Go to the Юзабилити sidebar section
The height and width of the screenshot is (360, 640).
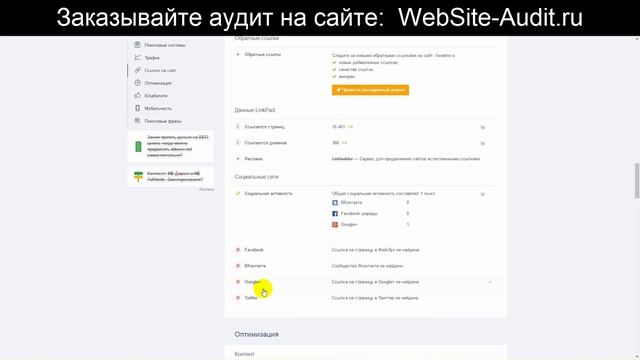coord(156,96)
